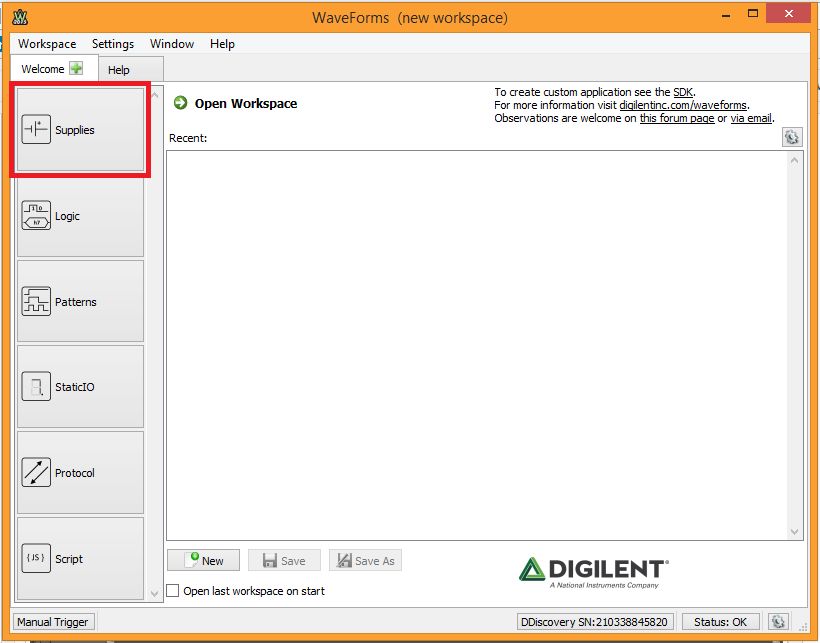Viewport: 820px width, 643px height.
Task: Click the Manual Trigger button
Action: 53,622
